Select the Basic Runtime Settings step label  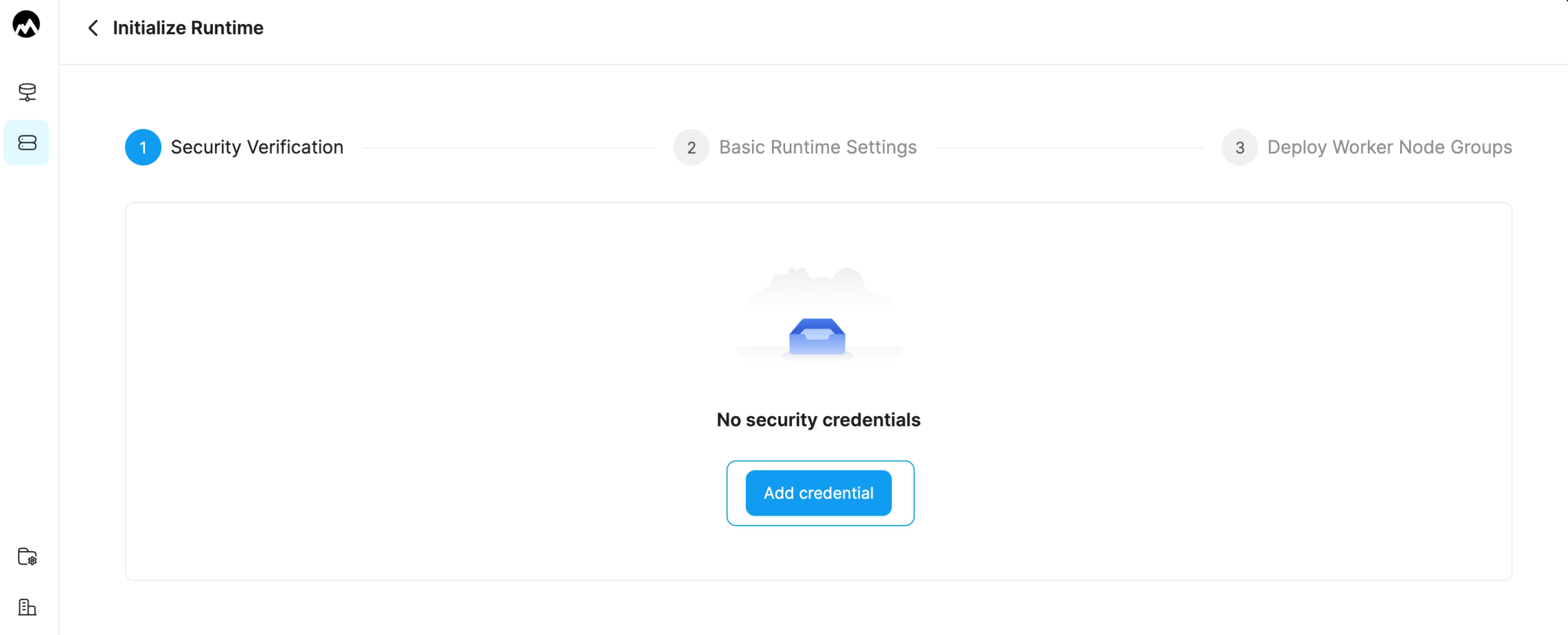click(818, 147)
